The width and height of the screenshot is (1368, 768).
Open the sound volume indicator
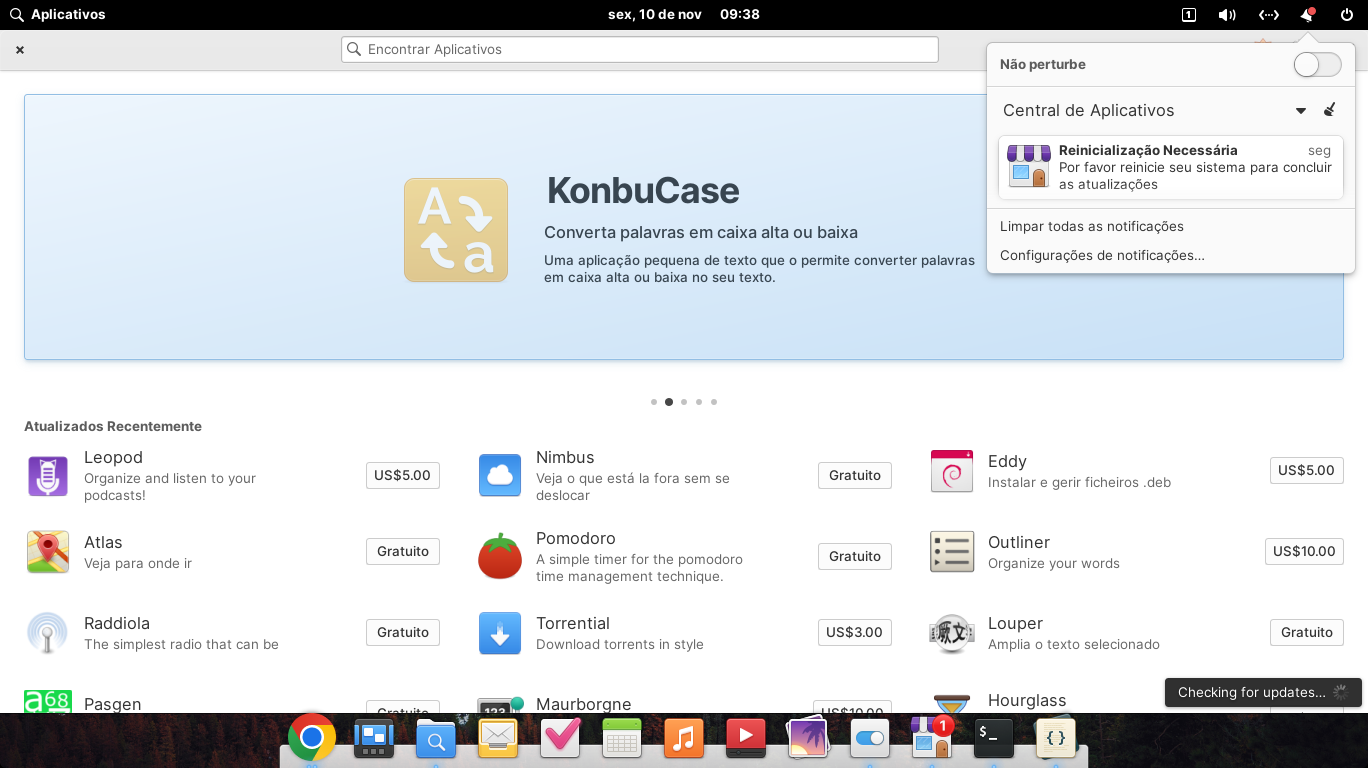point(1227,15)
